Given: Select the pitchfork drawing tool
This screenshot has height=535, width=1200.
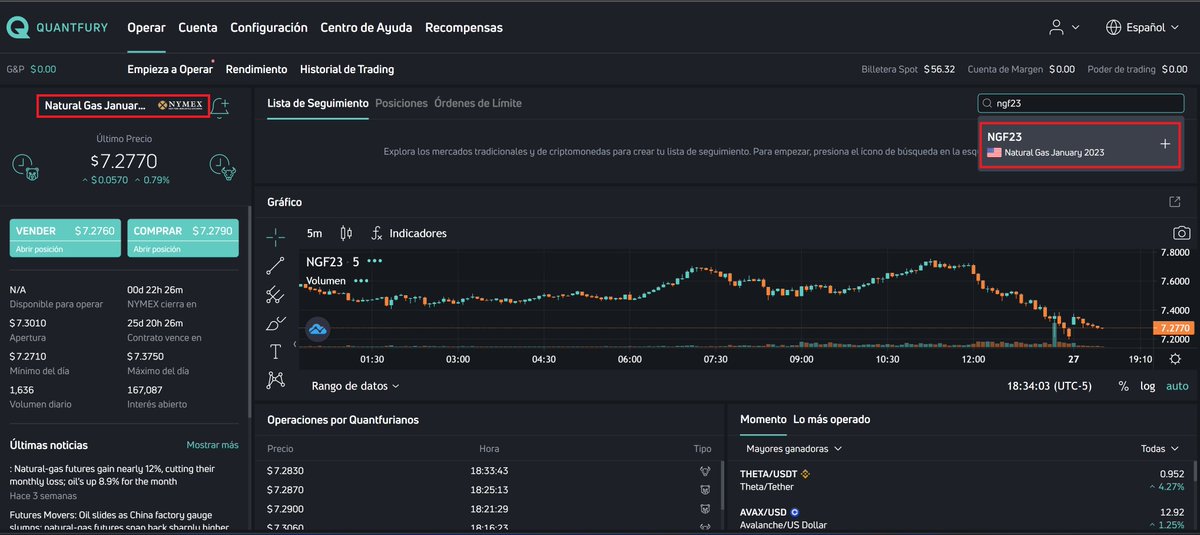Looking at the screenshot, I should click(x=276, y=294).
